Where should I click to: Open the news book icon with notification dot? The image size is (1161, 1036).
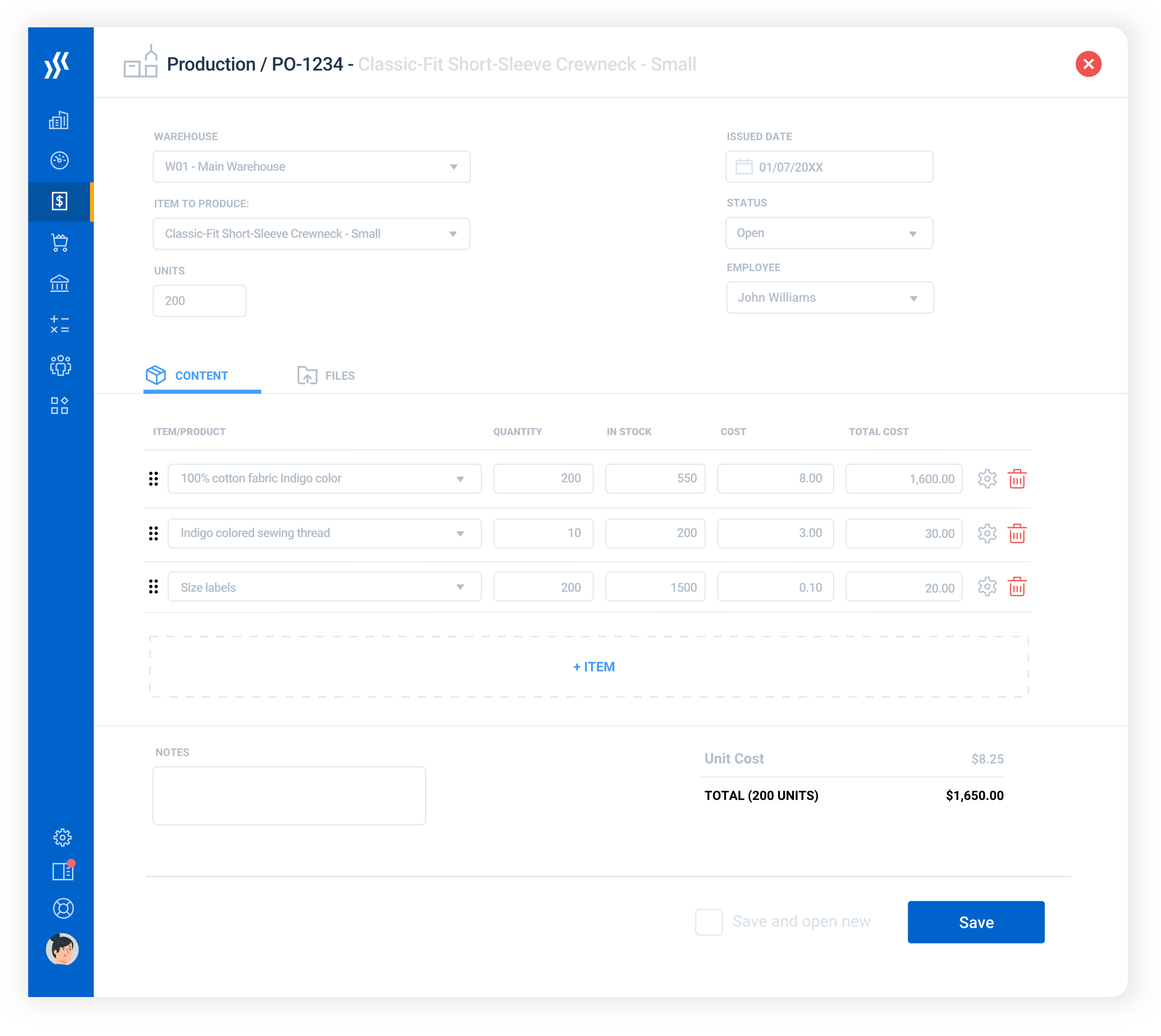tap(63, 871)
